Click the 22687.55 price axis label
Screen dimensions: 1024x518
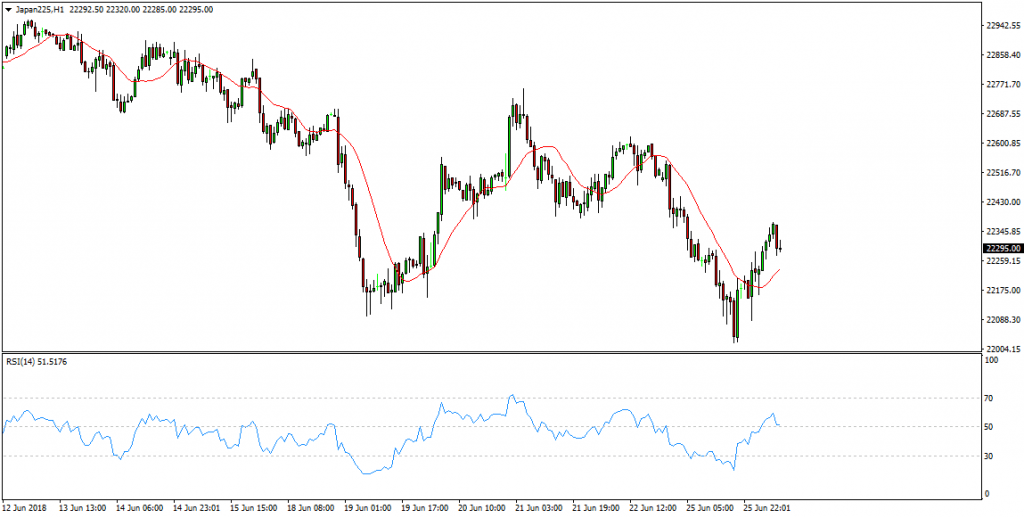tap(1004, 114)
